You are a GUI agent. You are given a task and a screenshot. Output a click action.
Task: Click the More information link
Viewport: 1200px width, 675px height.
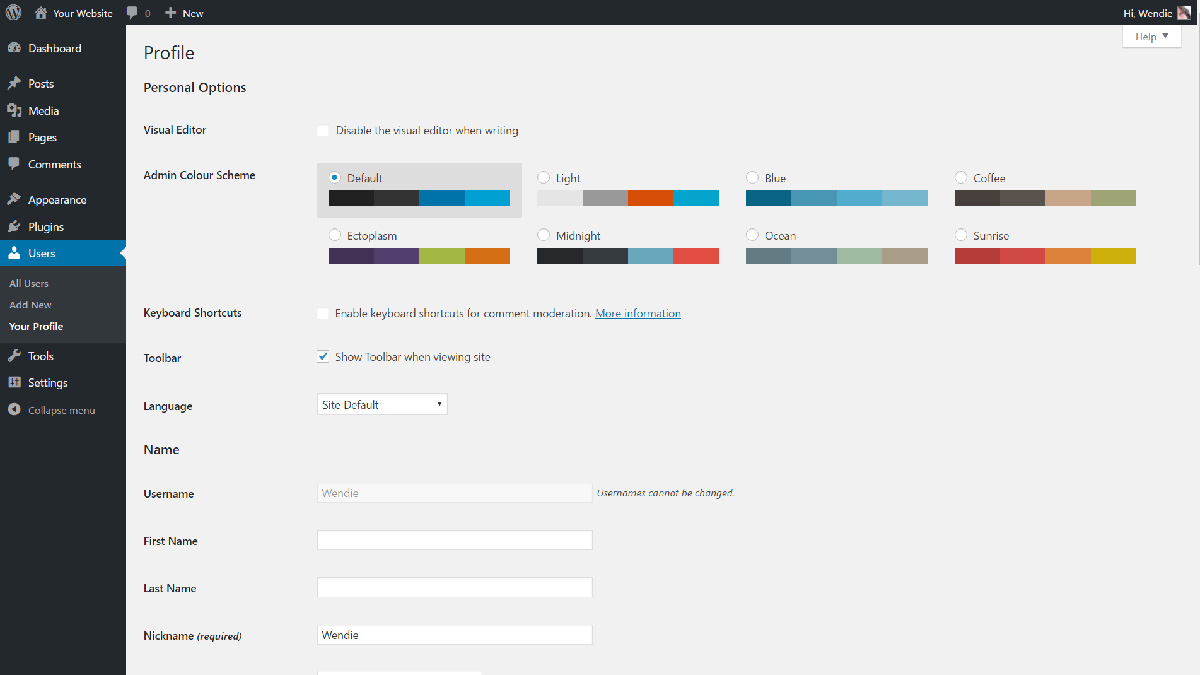(637, 313)
